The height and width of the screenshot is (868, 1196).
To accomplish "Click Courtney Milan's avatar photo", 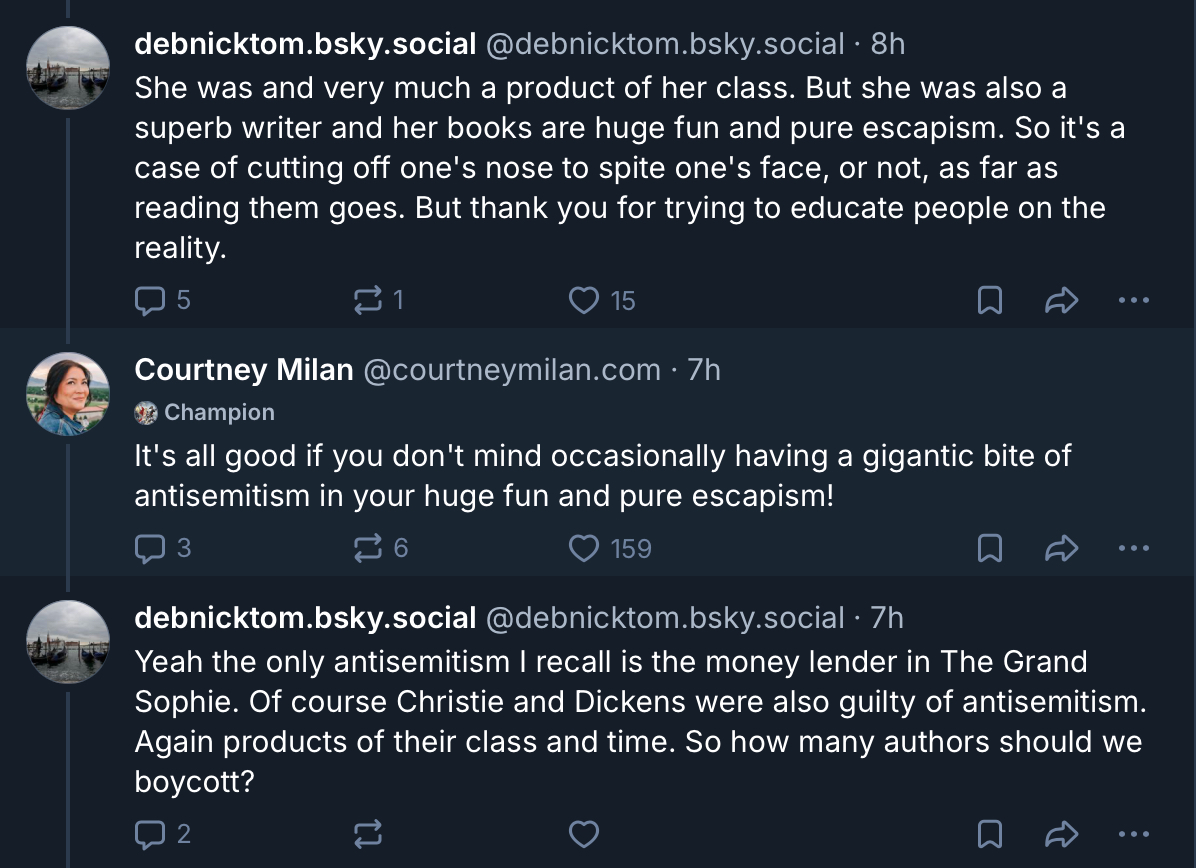I will (68, 393).
